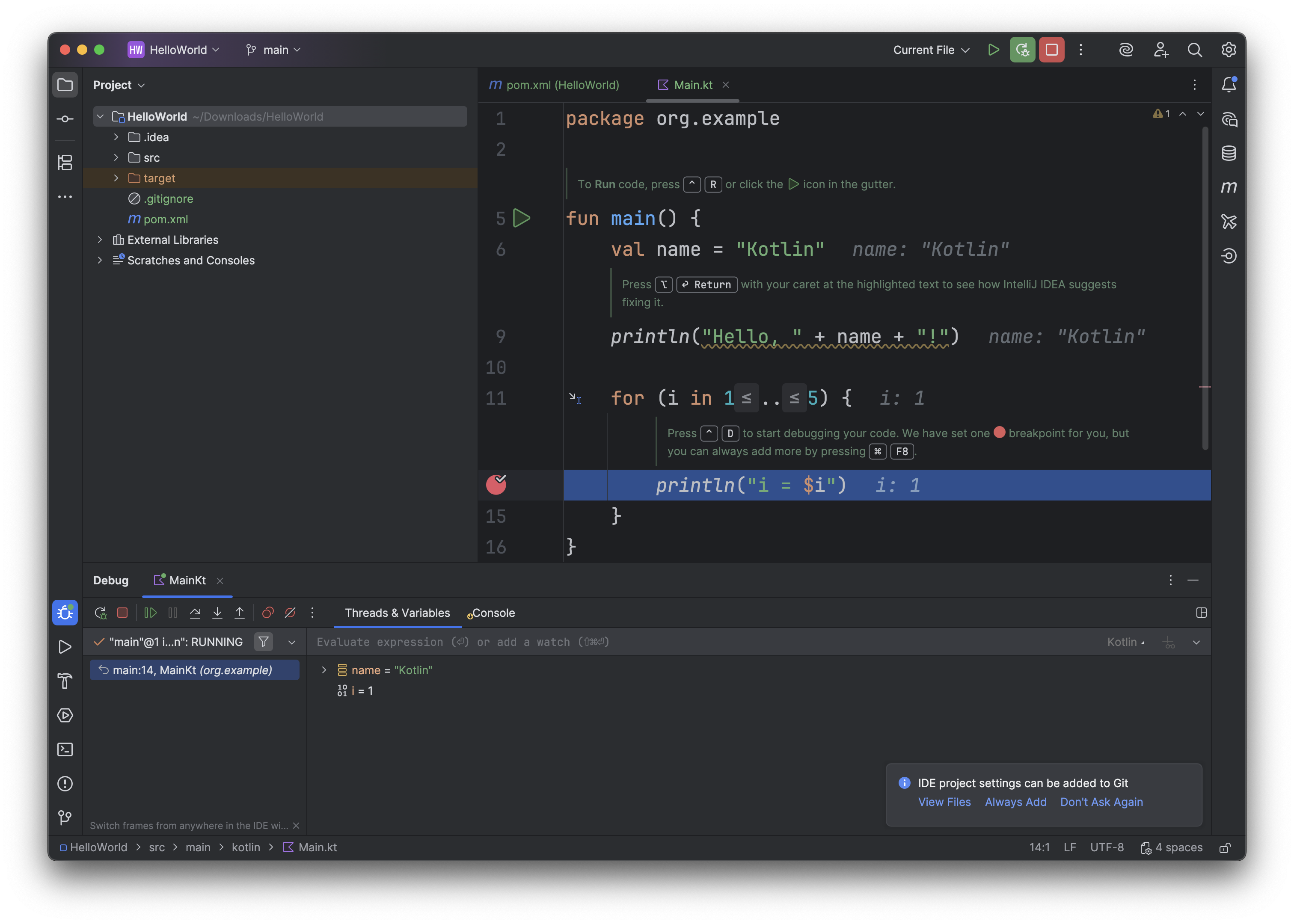1294x924 pixels.
Task: Open the Commit tool window
Action: [65, 119]
